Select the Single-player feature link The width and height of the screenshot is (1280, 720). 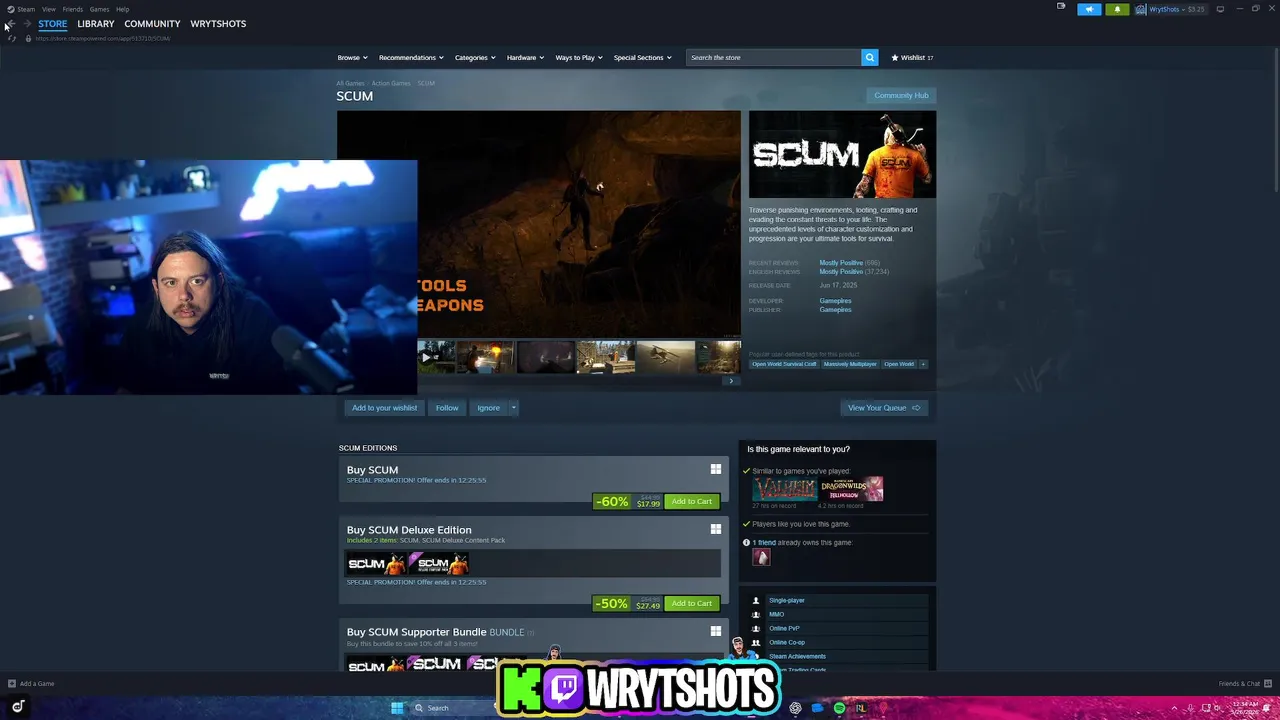(786, 600)
